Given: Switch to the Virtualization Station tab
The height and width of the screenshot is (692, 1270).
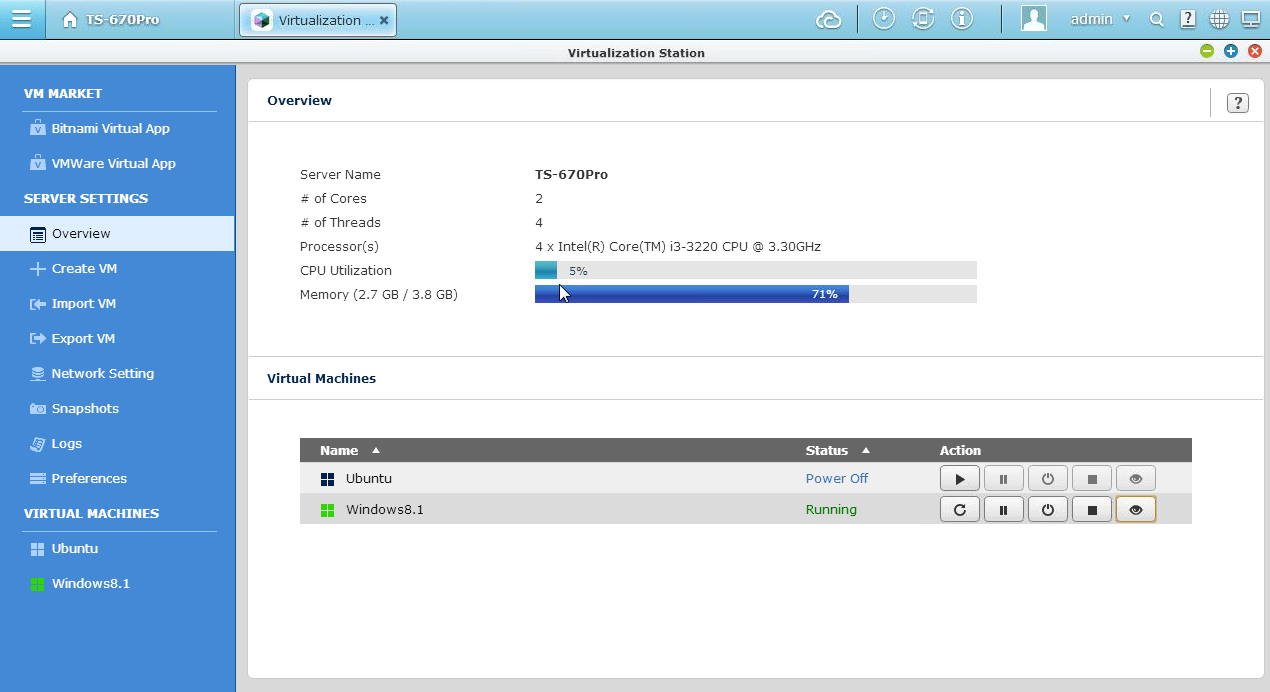Looking at the screenshot, I should 318,20.
